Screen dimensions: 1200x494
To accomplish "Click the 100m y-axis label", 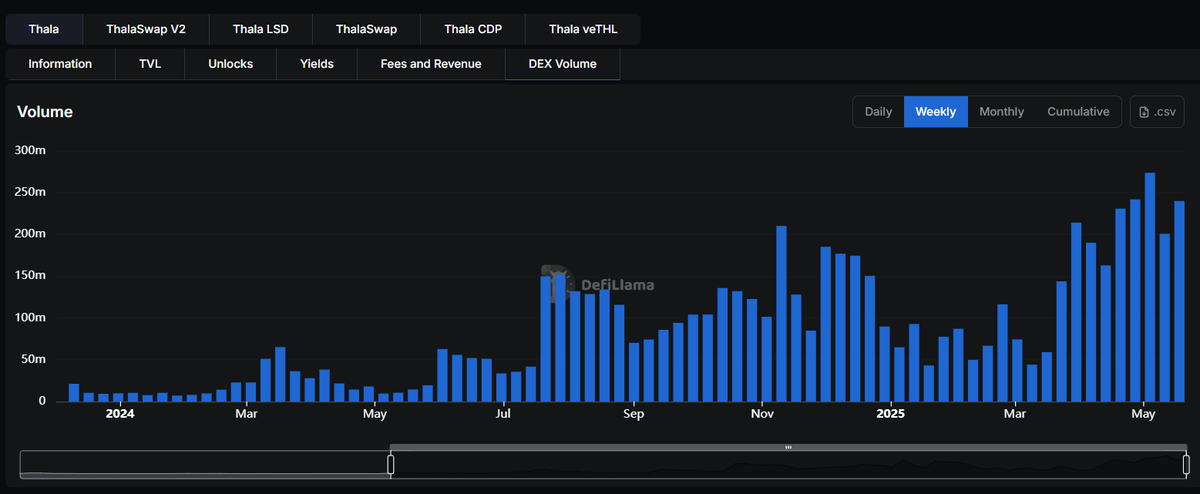I will pos(30,317).
